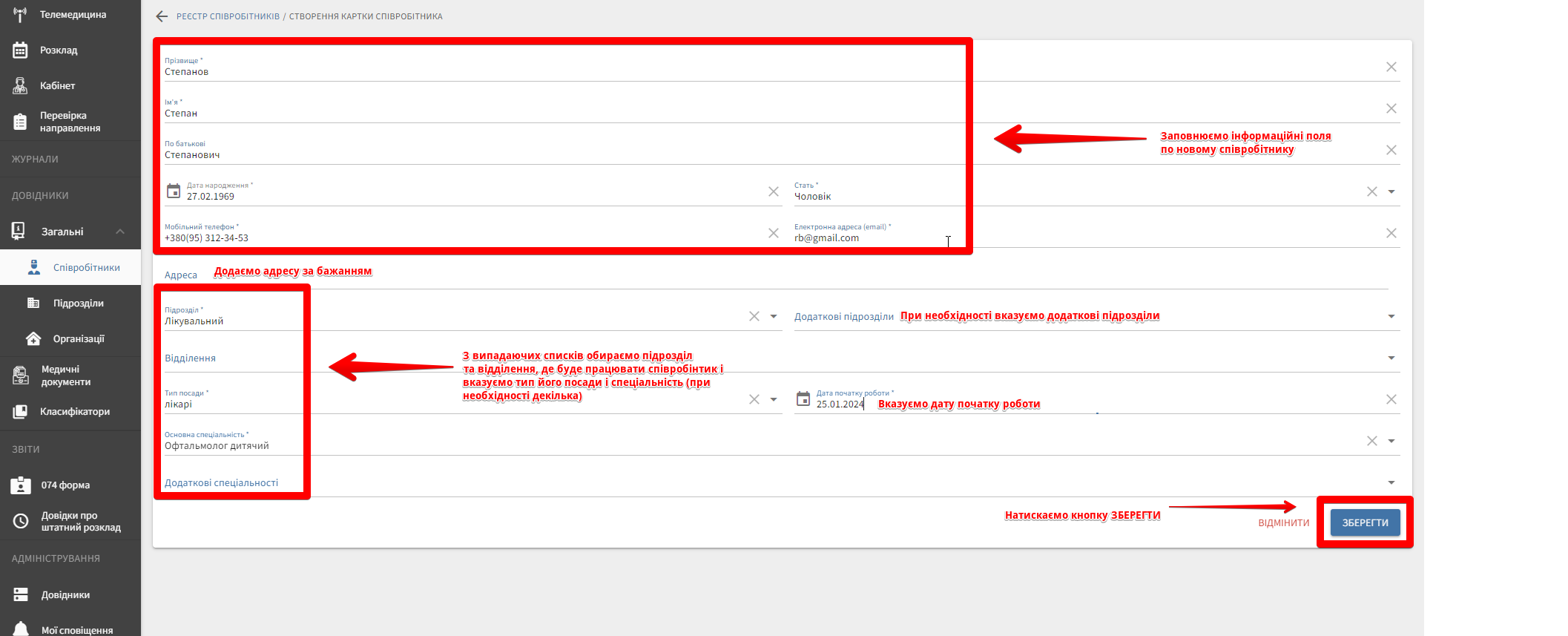Open the Відділення dropdown list
1568x636 pixels.
[1391, 358]
